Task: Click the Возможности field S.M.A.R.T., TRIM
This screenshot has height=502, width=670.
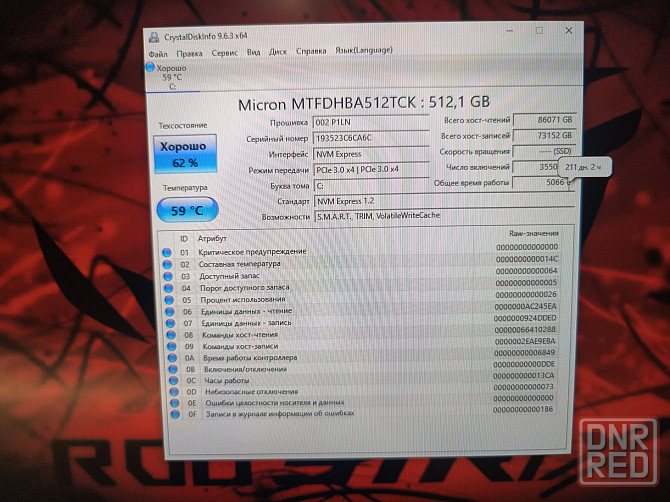Action: coord(444,216)
